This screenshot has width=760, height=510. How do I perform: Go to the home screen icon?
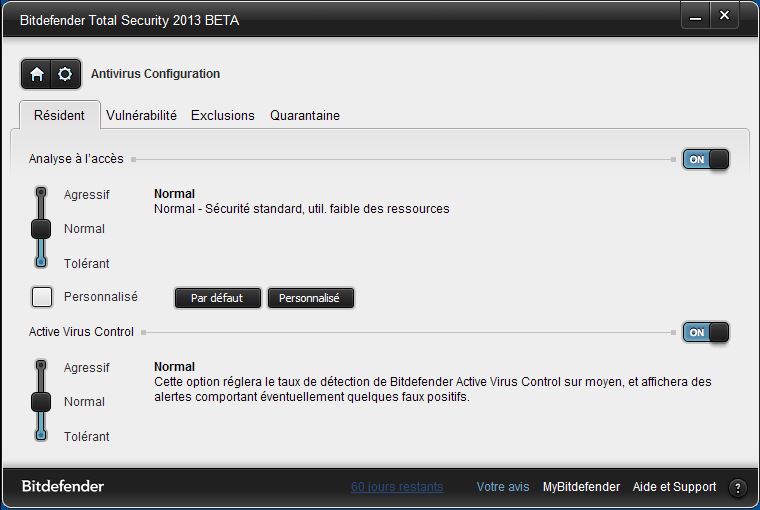pos(36,74)
